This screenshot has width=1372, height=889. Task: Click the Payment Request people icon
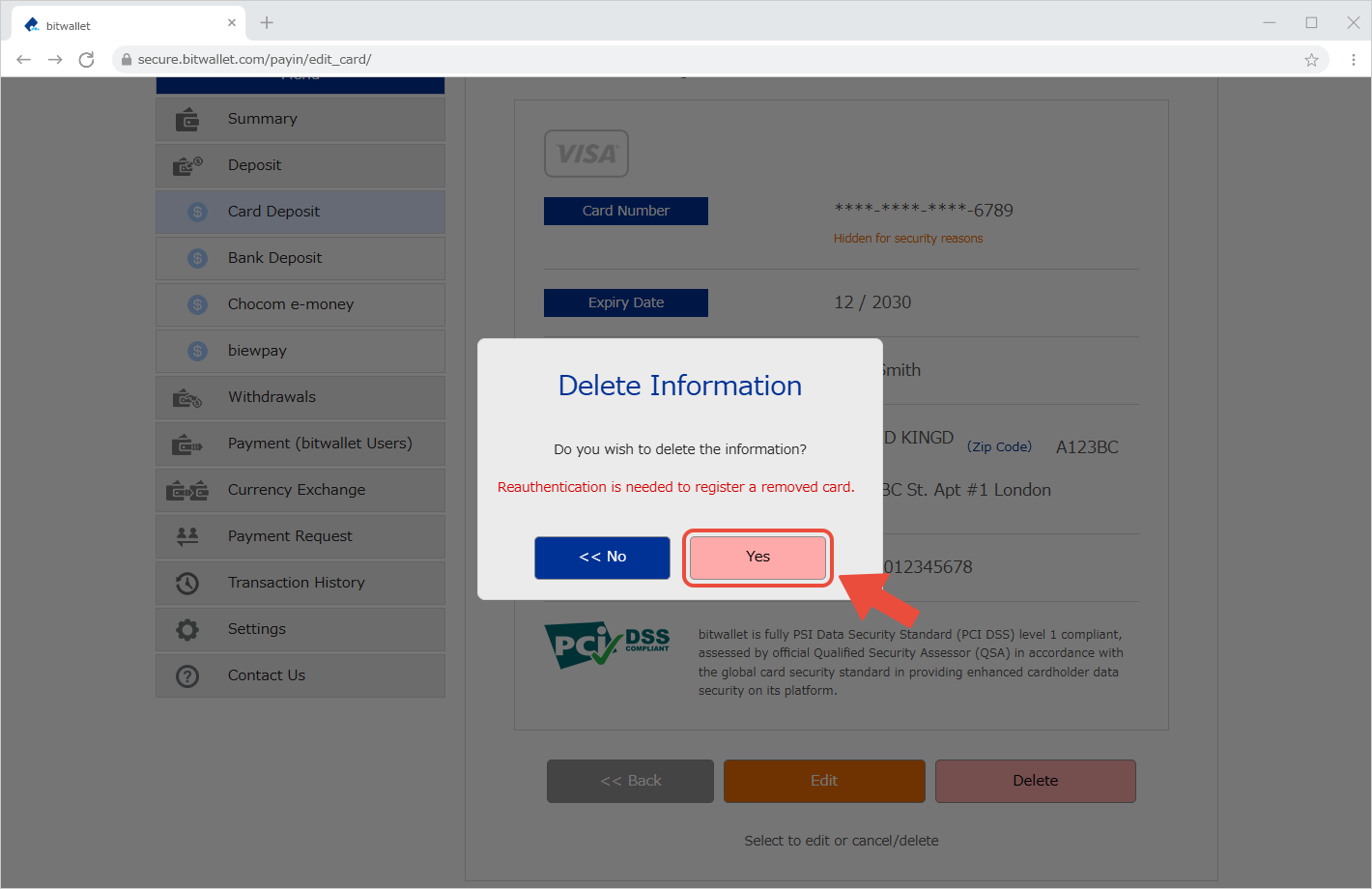(x=187, y=535)
